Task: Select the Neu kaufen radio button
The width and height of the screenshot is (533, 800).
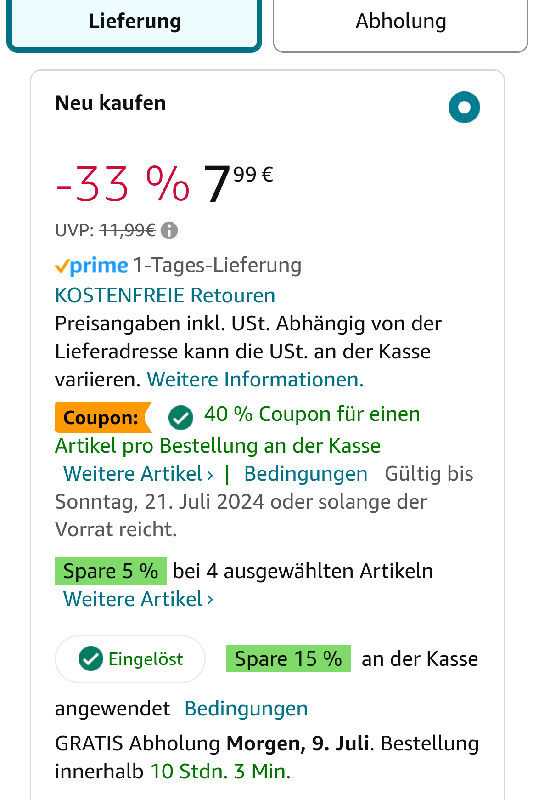Action: point(464,107)
